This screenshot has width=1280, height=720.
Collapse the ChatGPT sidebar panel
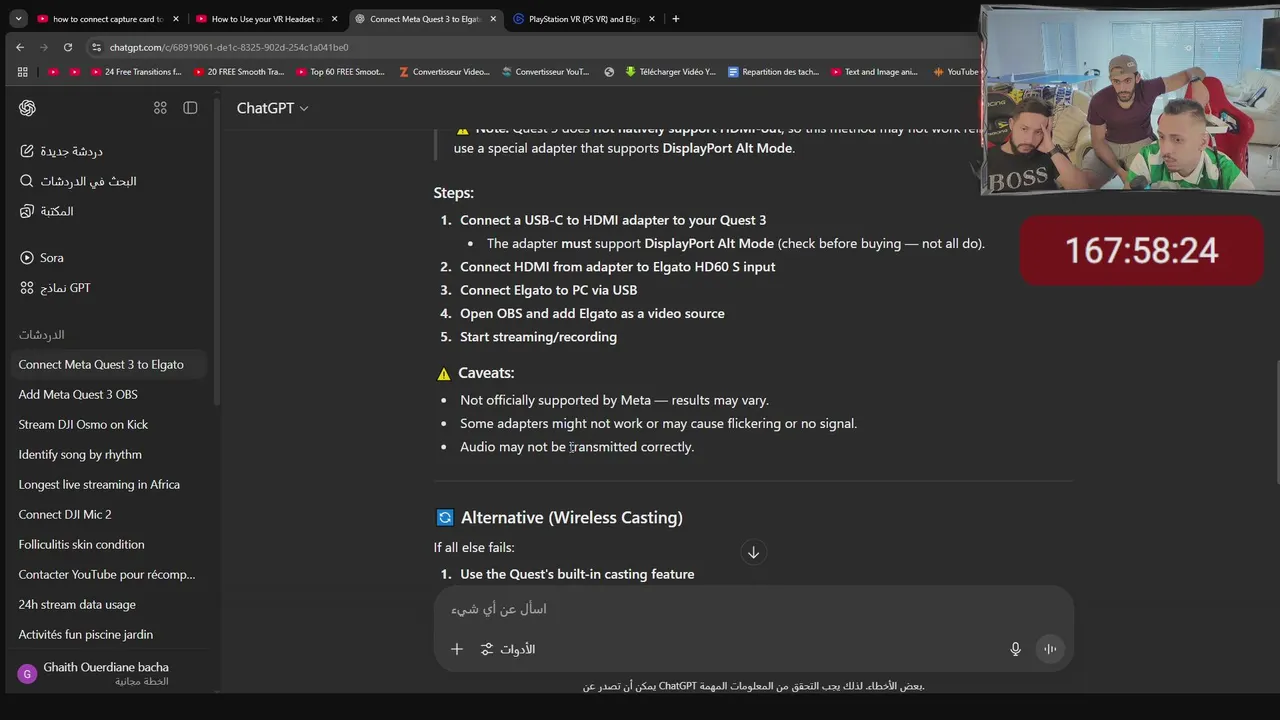point(190,108)
